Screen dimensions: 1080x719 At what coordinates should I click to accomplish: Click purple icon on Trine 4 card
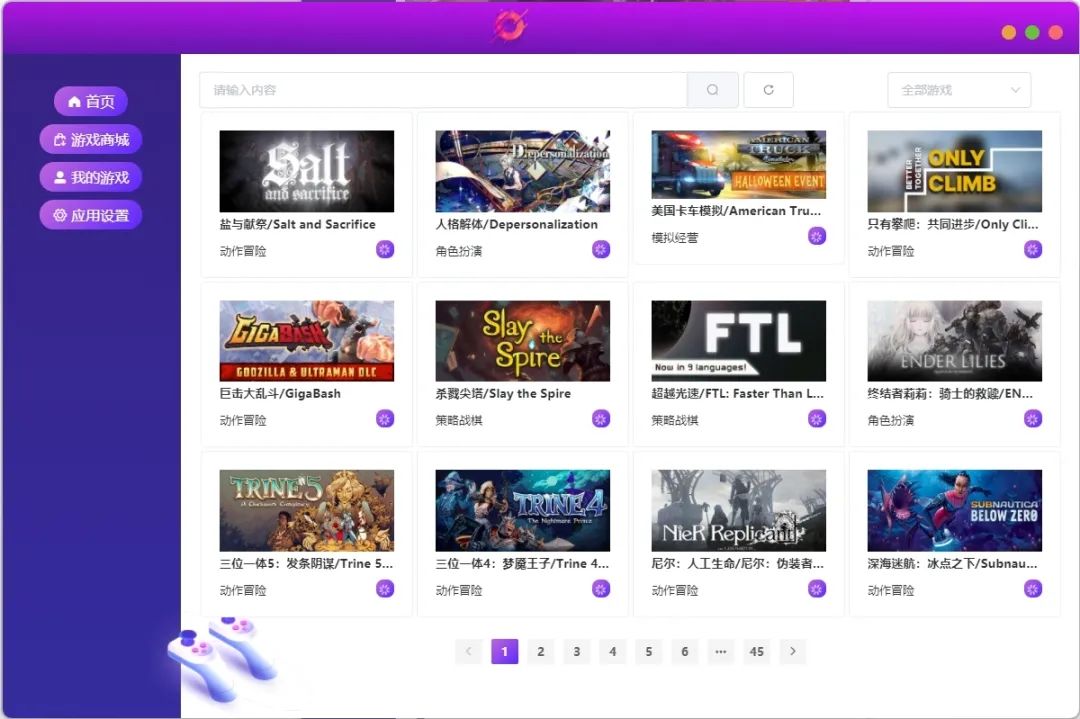point(601,589)
